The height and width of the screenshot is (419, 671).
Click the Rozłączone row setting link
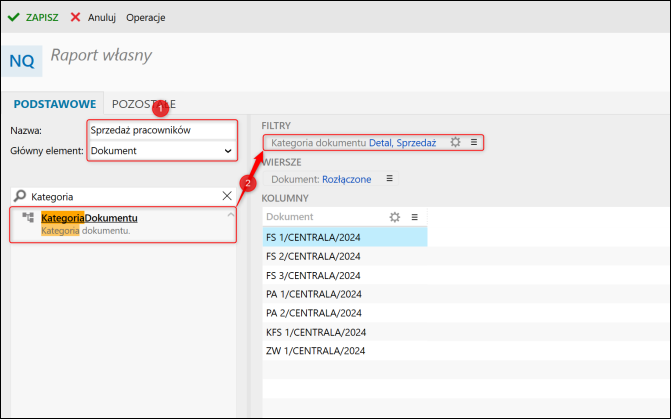pos(347,179)
